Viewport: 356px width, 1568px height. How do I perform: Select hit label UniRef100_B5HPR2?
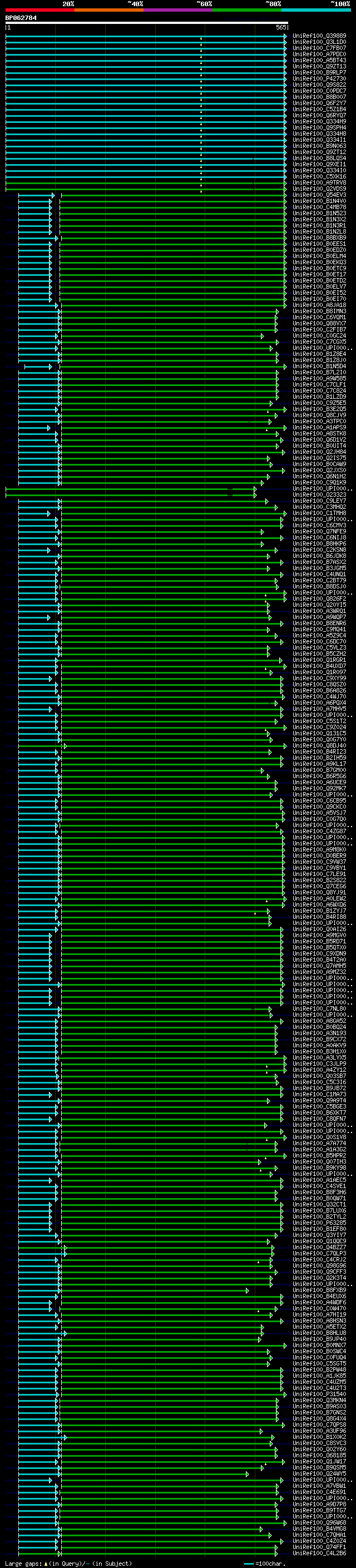pyautogui.click(x=319, y=1156)
